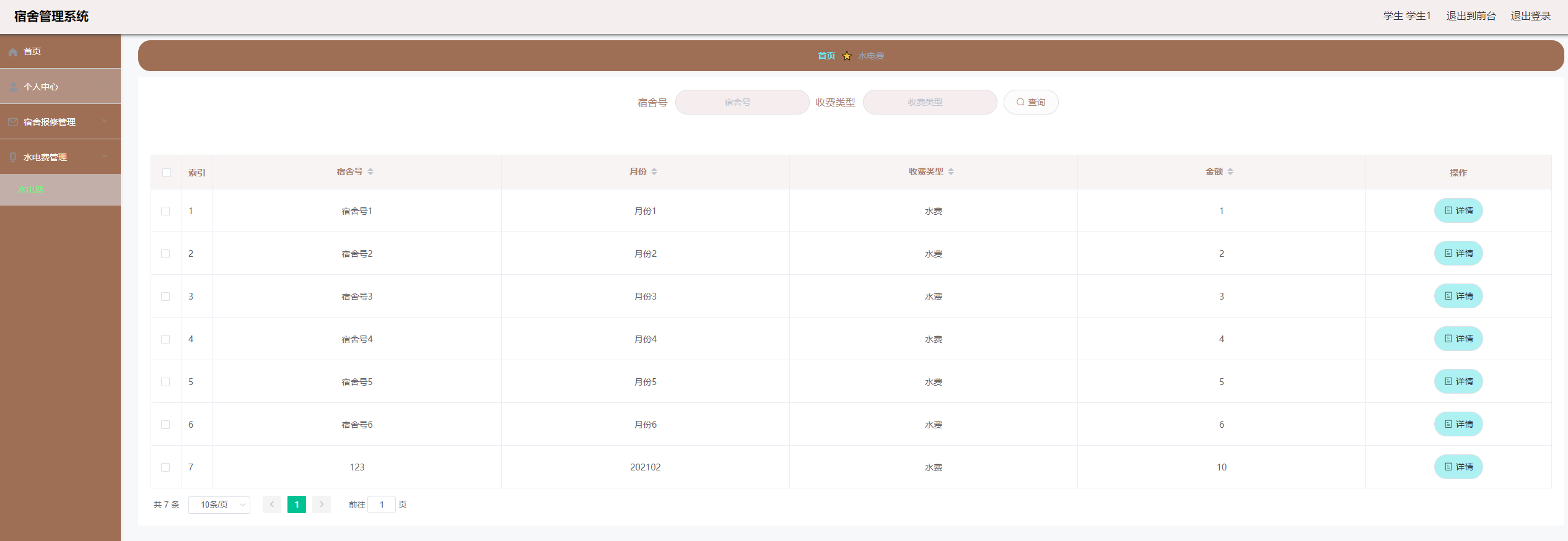
Task: Check the checkbox for row 宿舍号3
Action: click(x=165, y=296)
